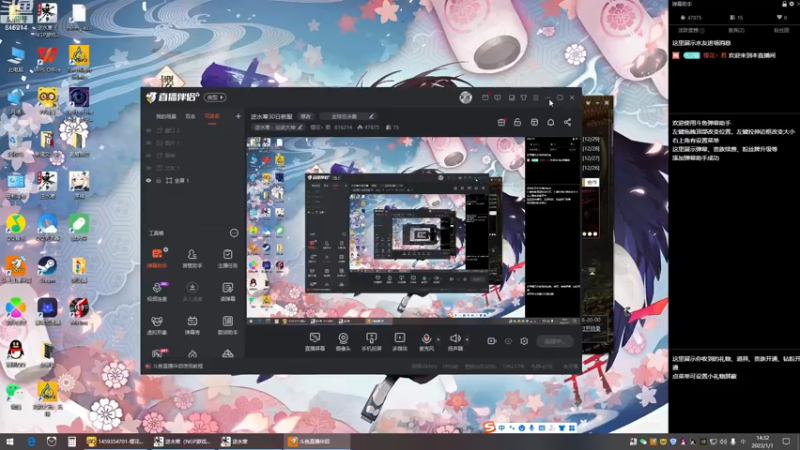Edit the 逆水寒 game category tag

coord(278,127)
